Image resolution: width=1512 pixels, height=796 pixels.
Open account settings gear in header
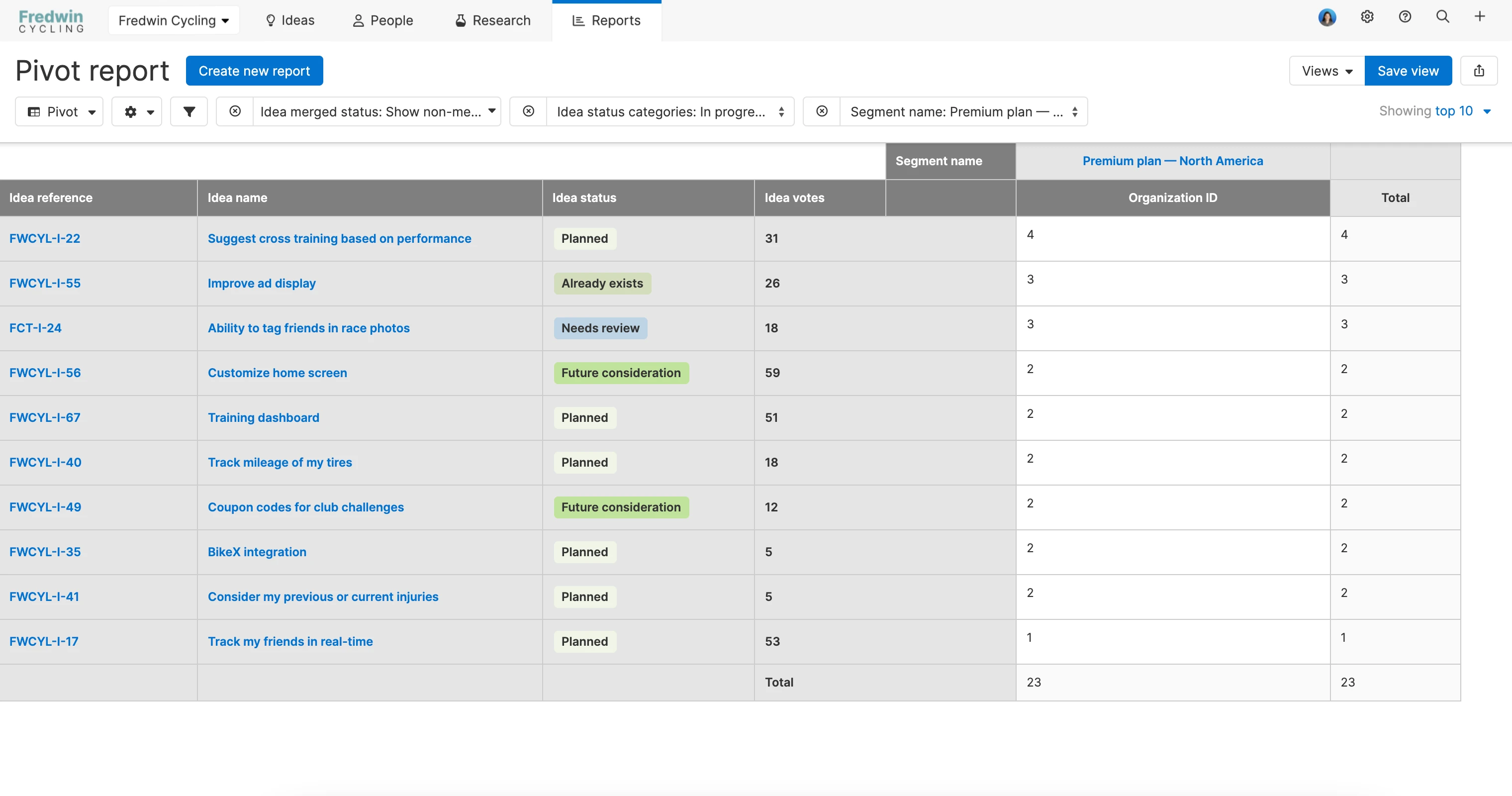pos(1367,17)
